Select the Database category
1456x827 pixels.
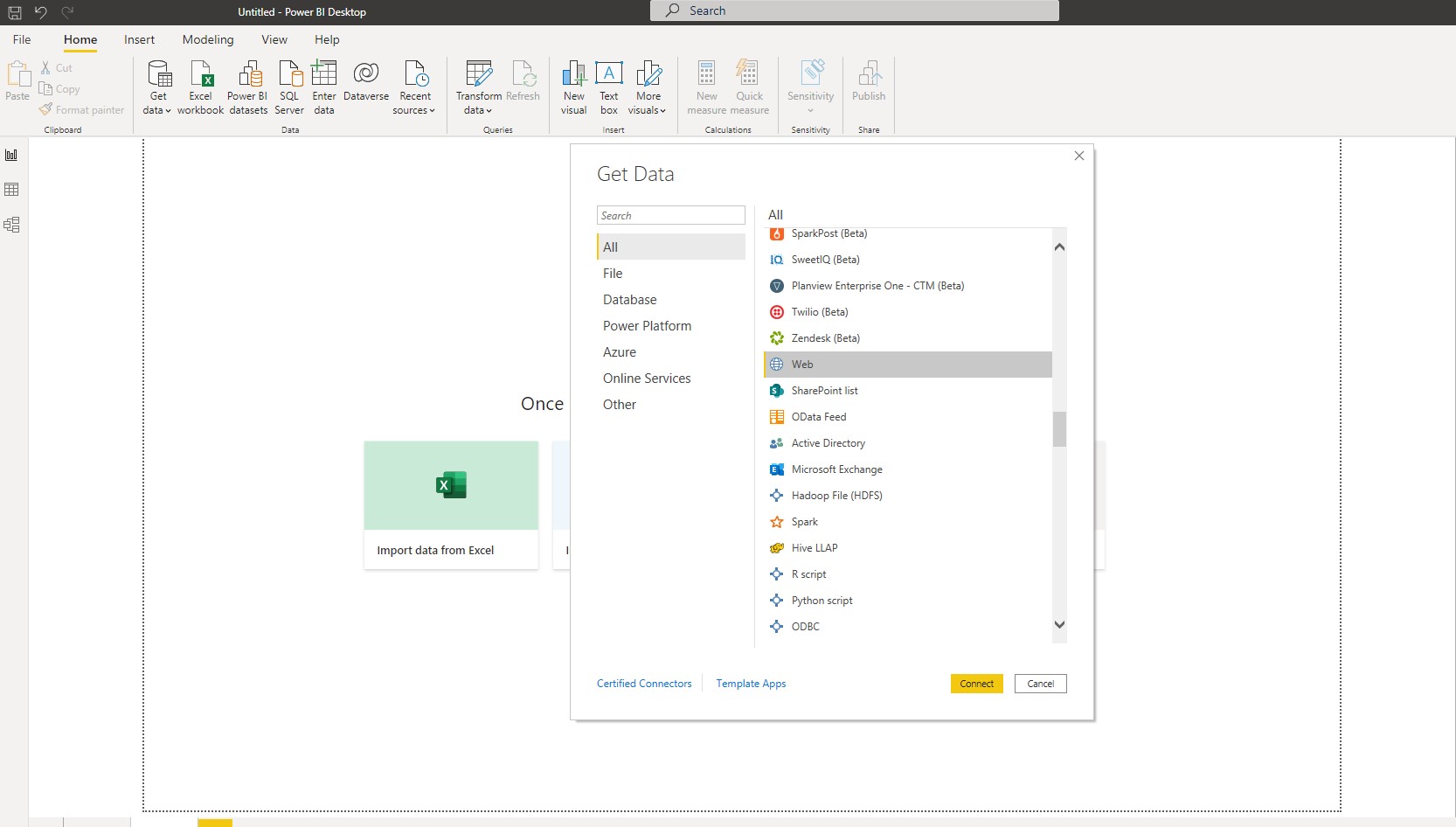click(x=671, y=300)
